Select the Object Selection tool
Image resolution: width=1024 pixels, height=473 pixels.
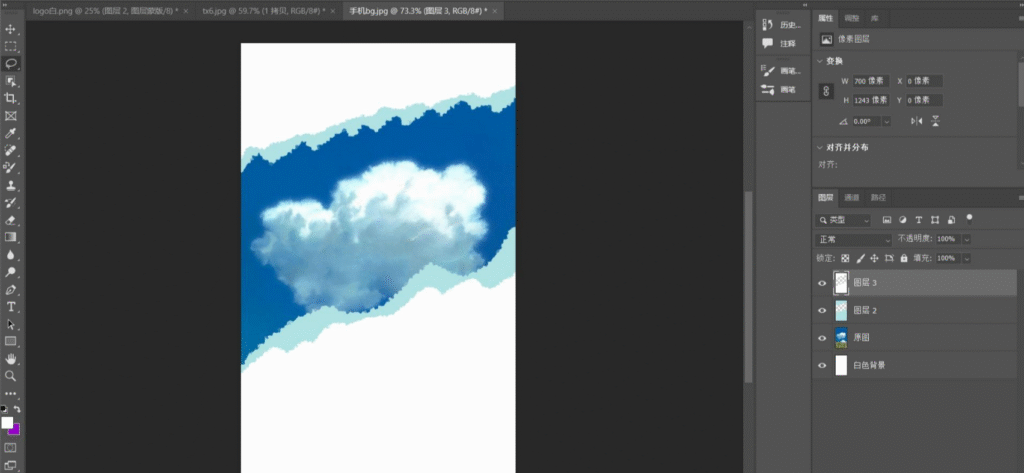pyautogui.click(x=10, y=81)
